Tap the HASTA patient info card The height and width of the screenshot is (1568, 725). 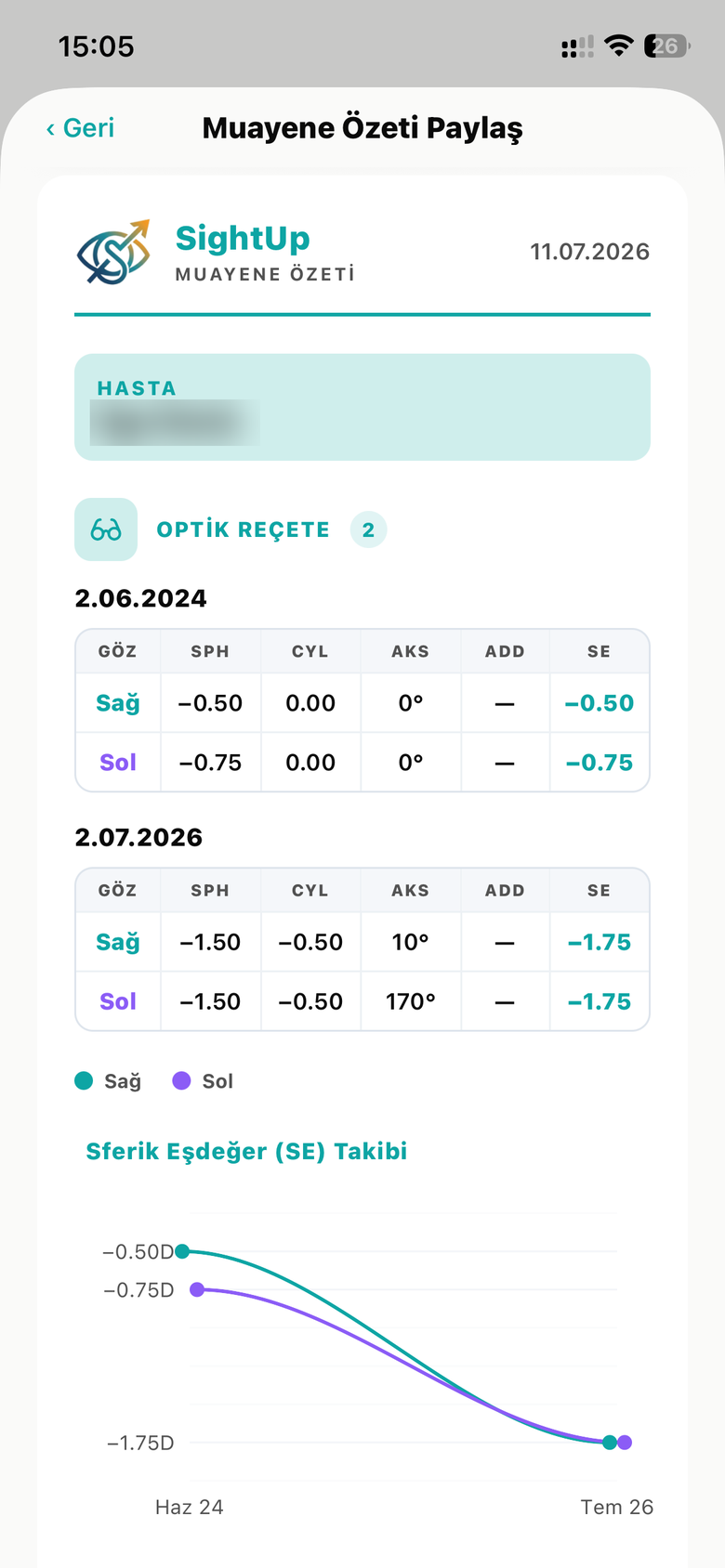[362, 407]
